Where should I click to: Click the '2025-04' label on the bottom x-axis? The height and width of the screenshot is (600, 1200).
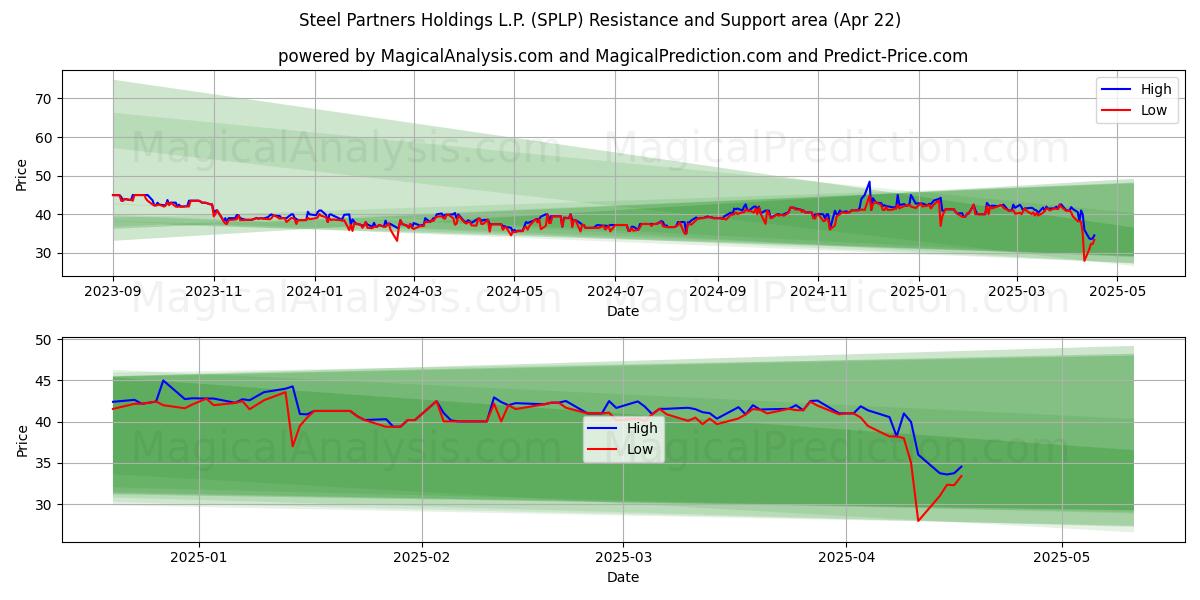(x=846, y=558)
